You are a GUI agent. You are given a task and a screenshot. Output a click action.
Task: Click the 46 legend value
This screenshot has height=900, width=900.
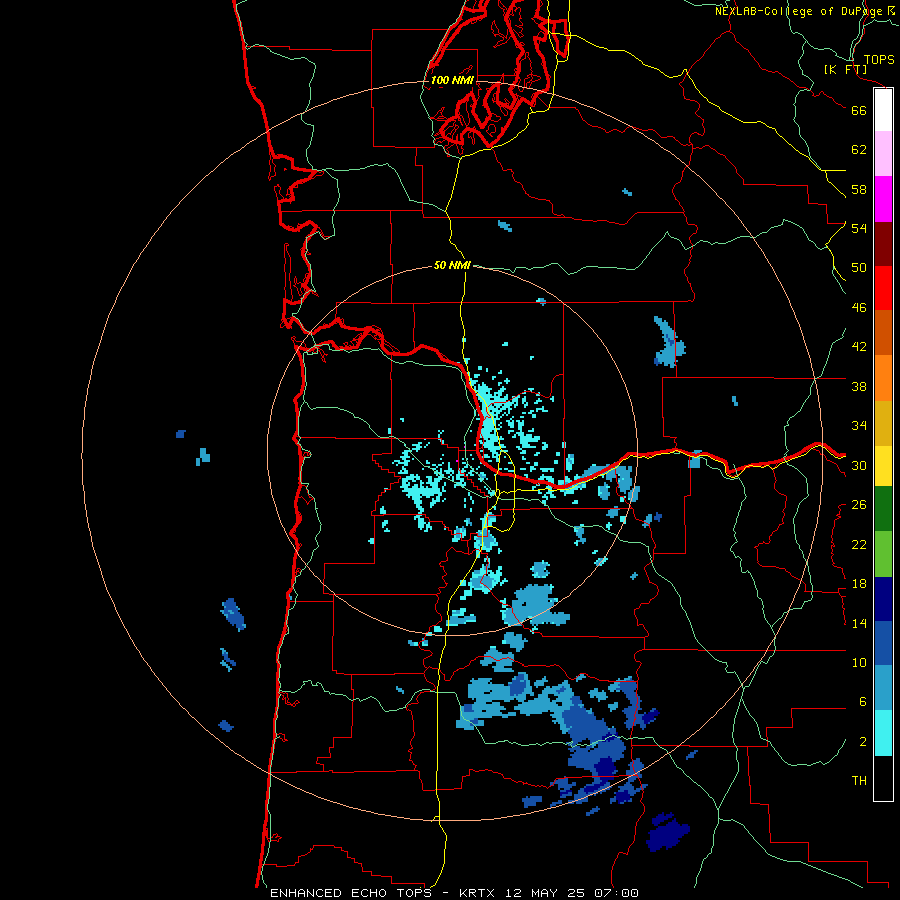click(x=859, y=308)
